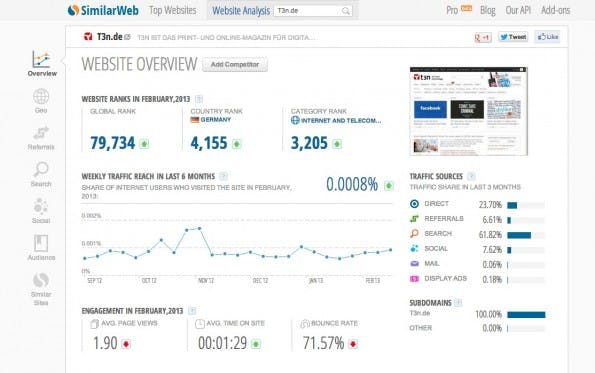
Task: Click the chart peak point near NOV'12
Action: click(199, 228)
